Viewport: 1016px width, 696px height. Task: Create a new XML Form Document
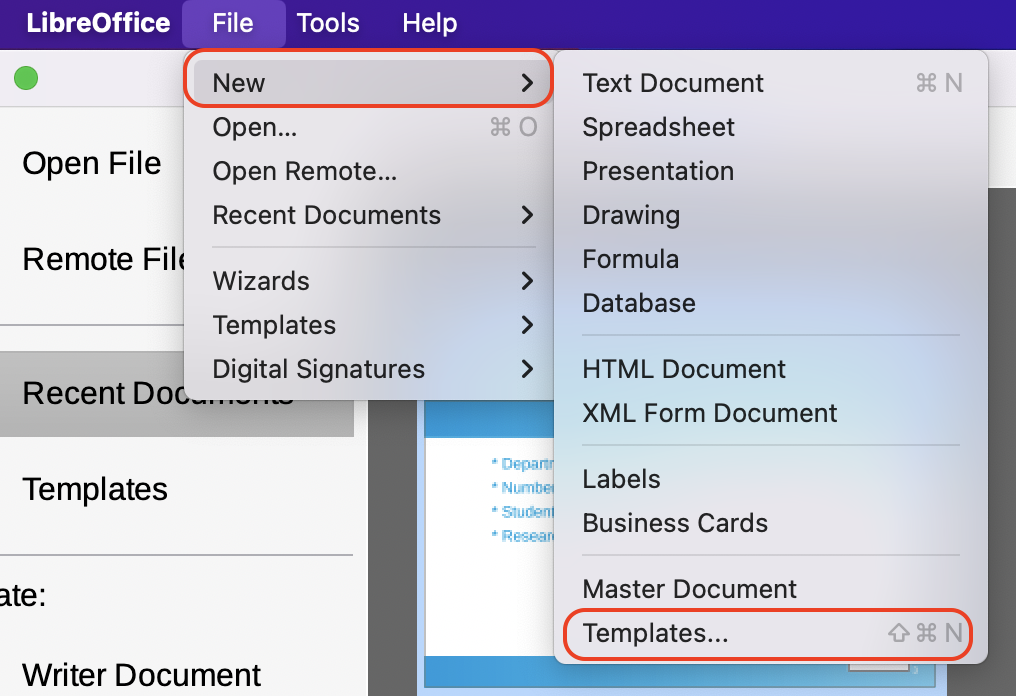771,413
